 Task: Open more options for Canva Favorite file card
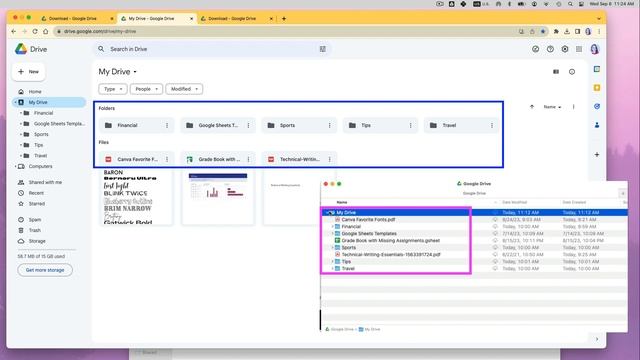click(167, 159)
